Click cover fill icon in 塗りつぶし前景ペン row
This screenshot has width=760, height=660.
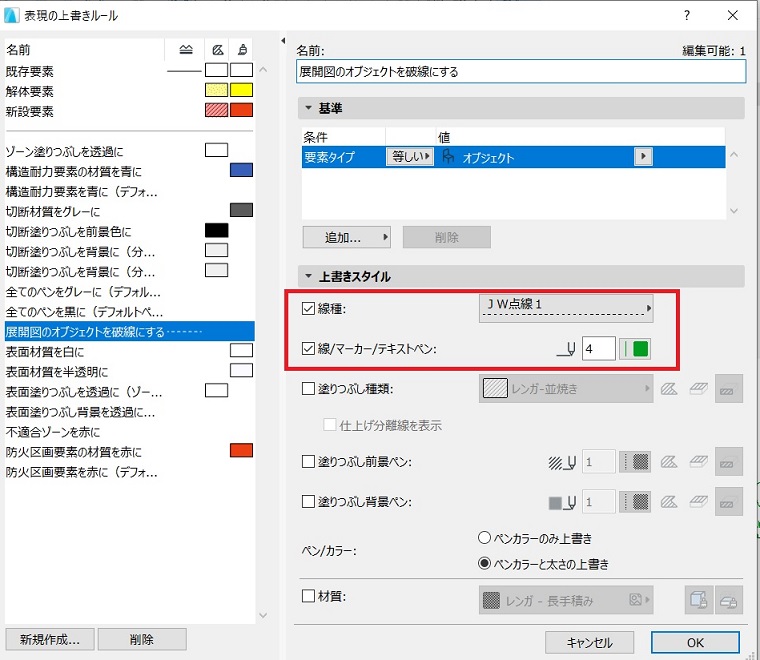[x=698, y=462]
